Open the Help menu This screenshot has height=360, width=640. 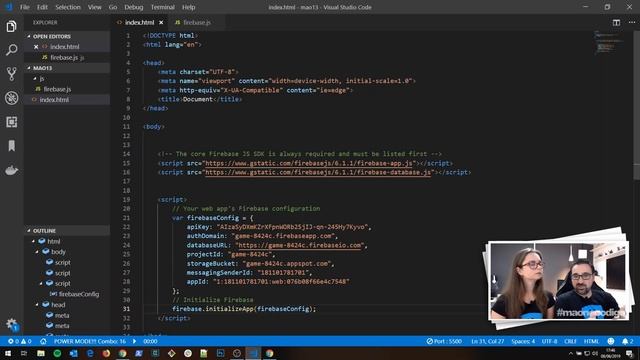coord(188,7)
